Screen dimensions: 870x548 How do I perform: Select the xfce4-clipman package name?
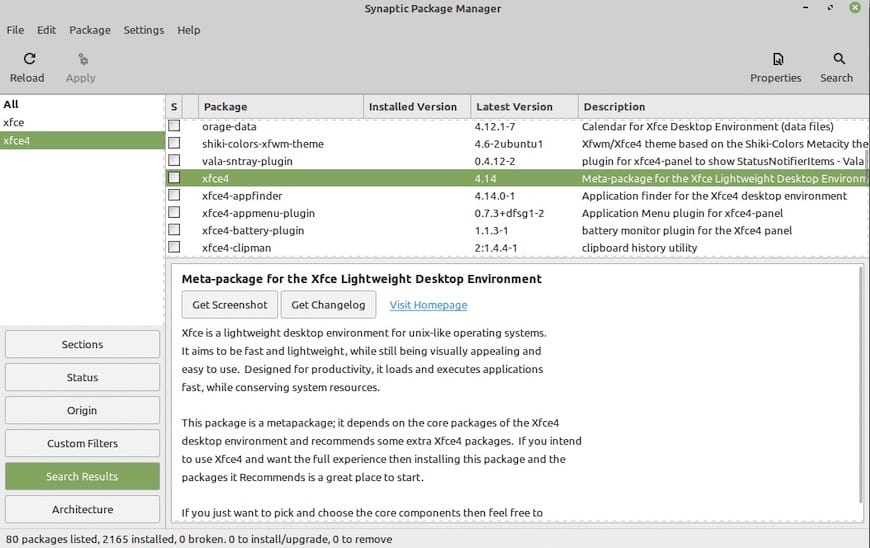[236, 247]
